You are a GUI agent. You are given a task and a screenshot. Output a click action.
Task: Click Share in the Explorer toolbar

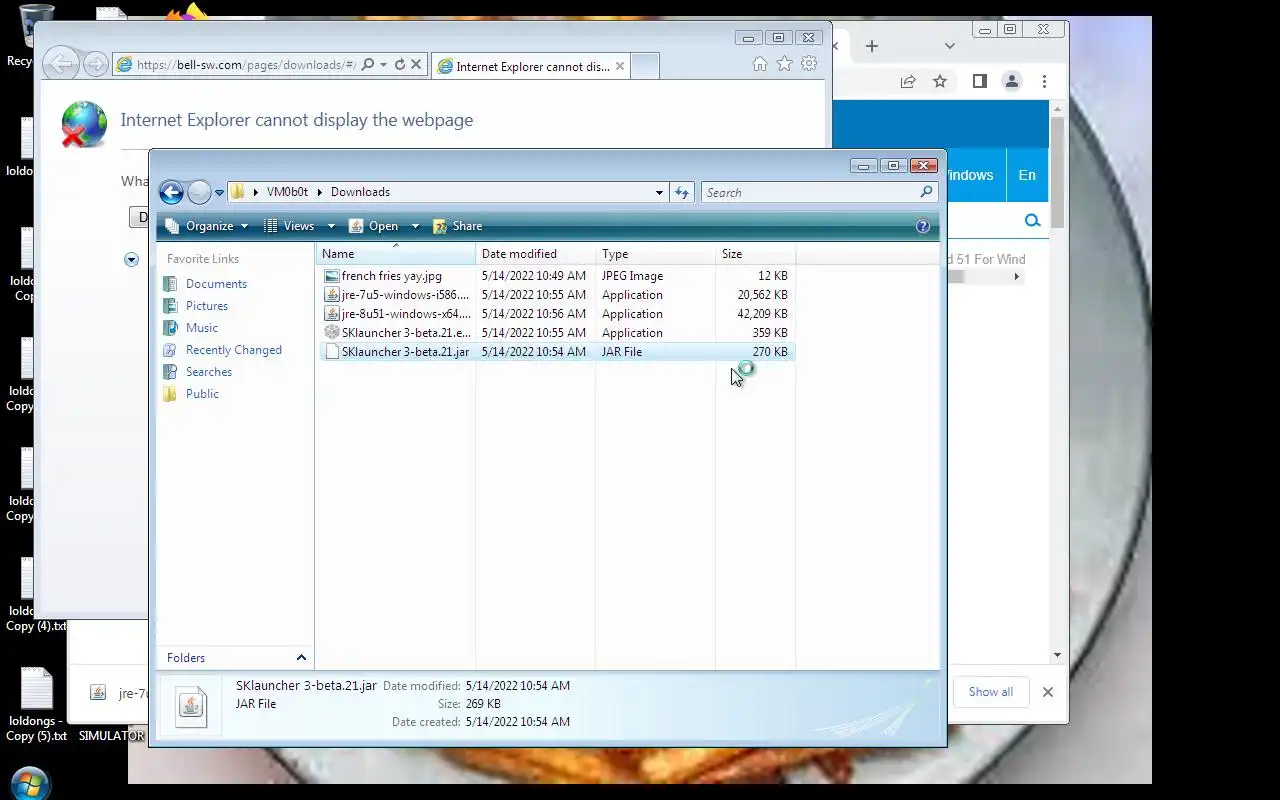click(x=458, y=226)
